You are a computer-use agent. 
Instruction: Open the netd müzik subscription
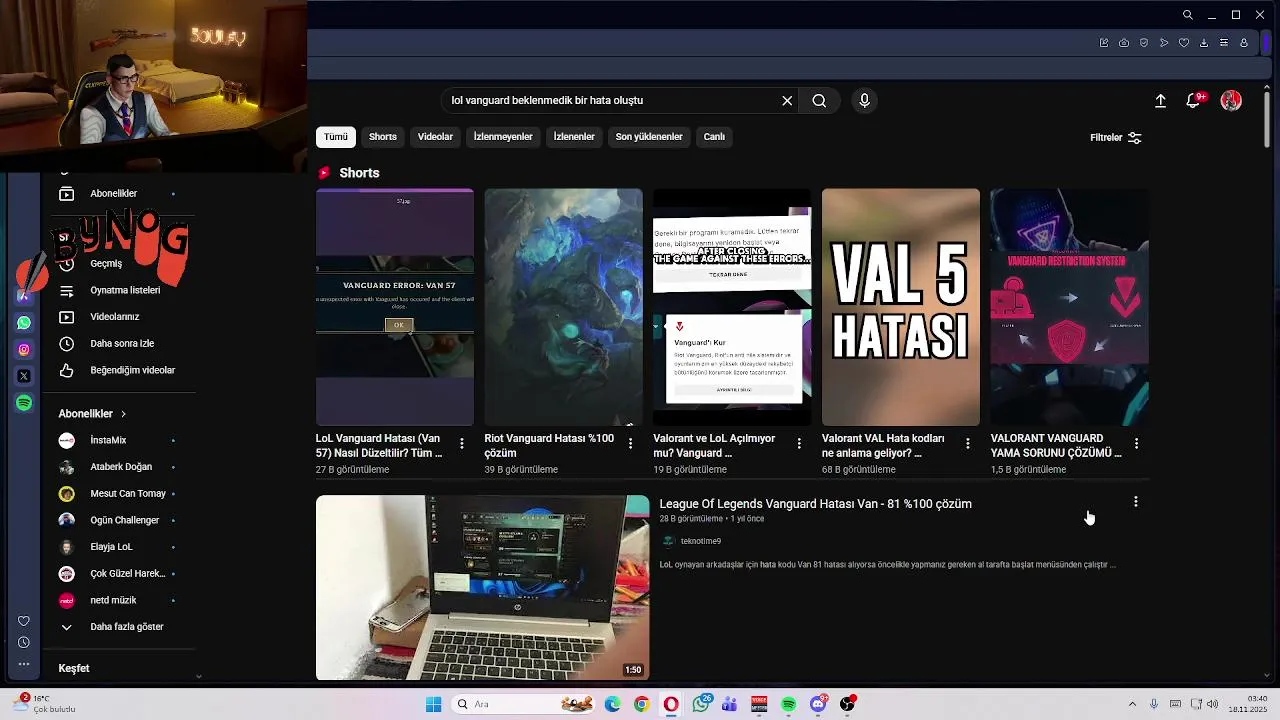point(113,600)
